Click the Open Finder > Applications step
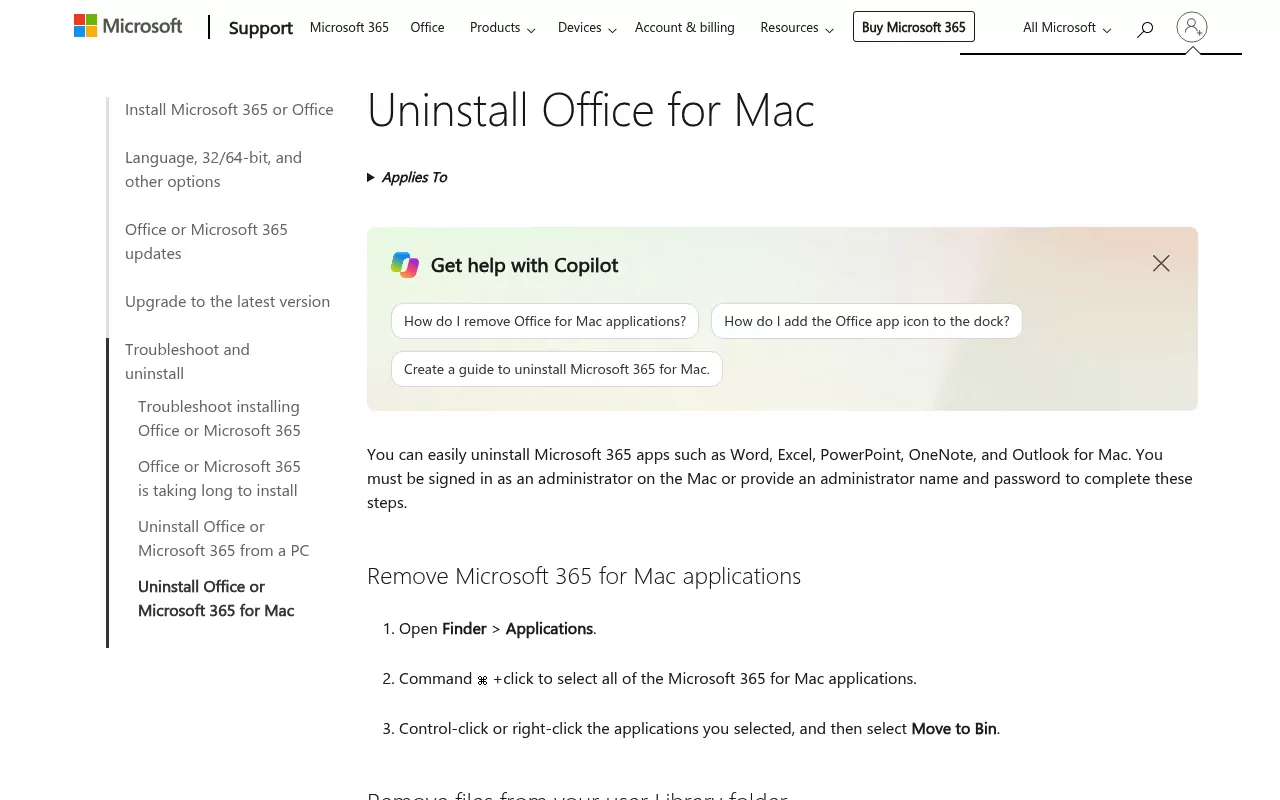 [497, 629]
